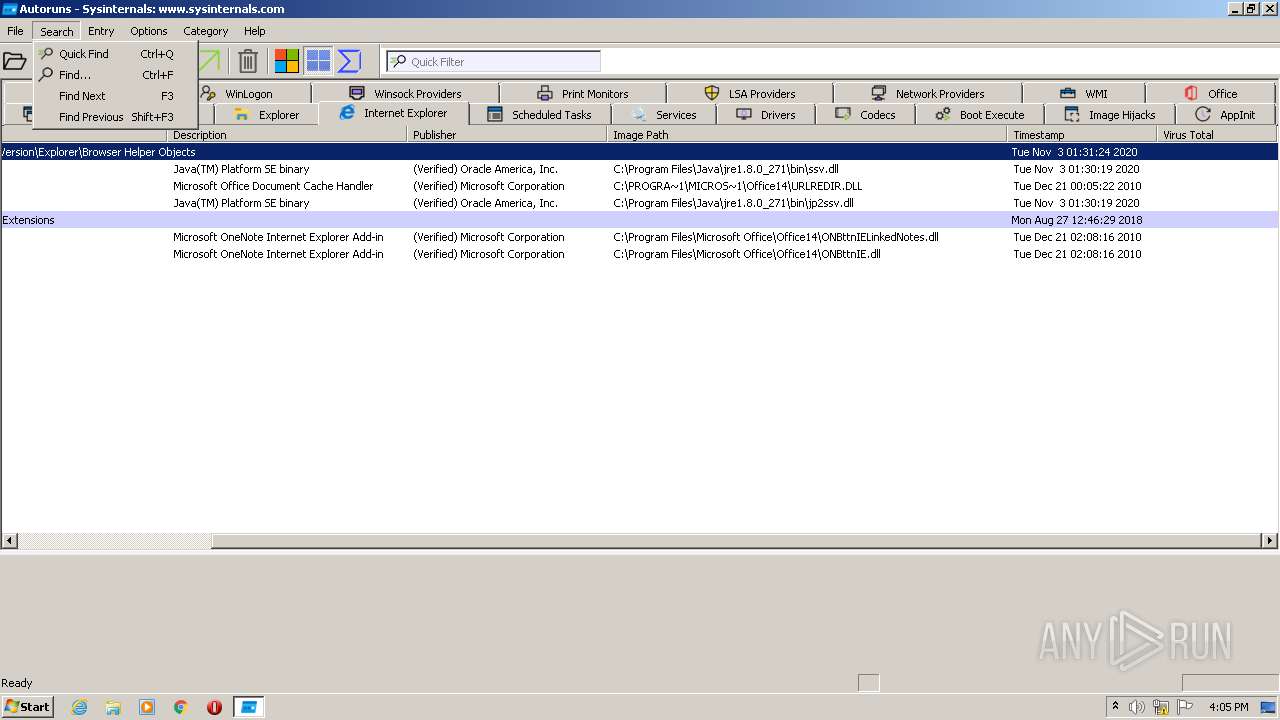This screenshot has width=1280, height=720.
Task: Open the Opera taskbar icon
Action: click(x=214, y=707)
